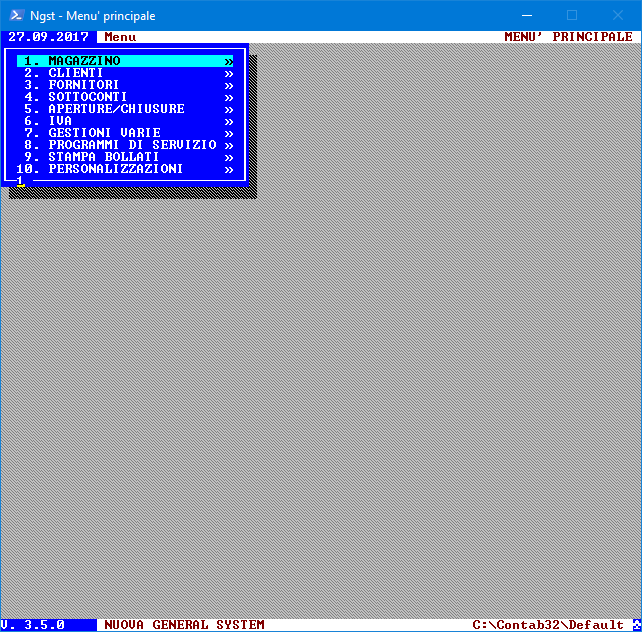Image resolution: width=642 pixels, height=632 pixels.
Task: Click the blue status icon beside C:\Contab32\Default
Action: point(635,625)
